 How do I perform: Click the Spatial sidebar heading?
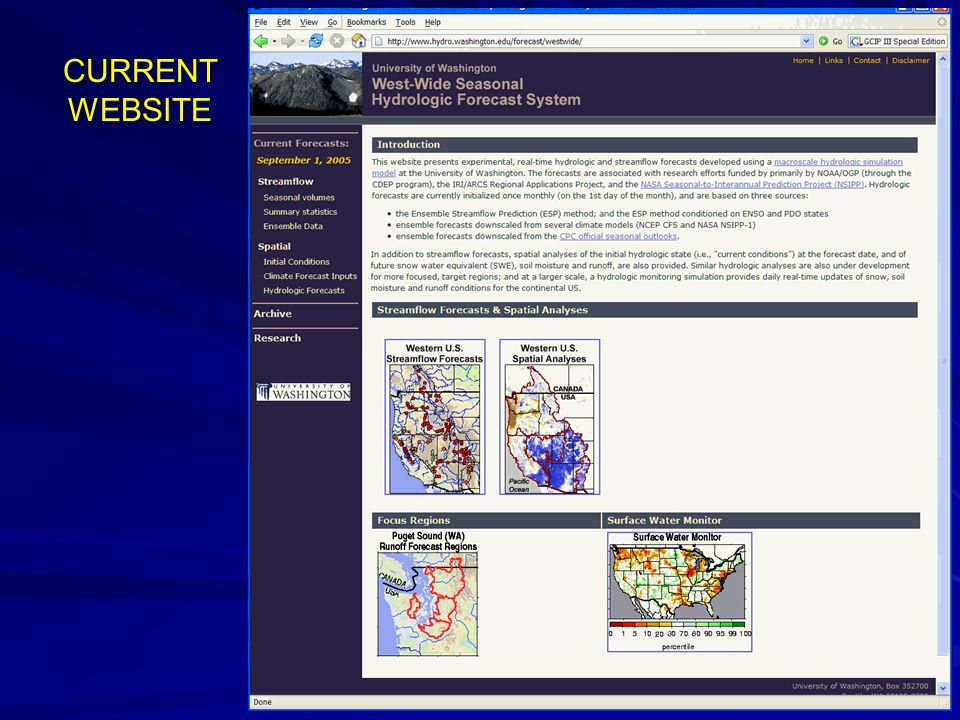pos(274,246)
